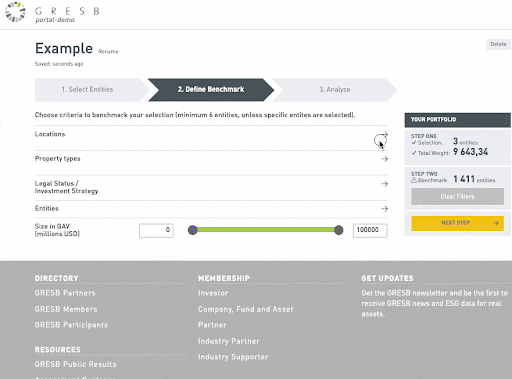Click the Benchmark warning icon
Image resolution: width=512 pixels, height=379 pixels.
(x=414, y=180)
